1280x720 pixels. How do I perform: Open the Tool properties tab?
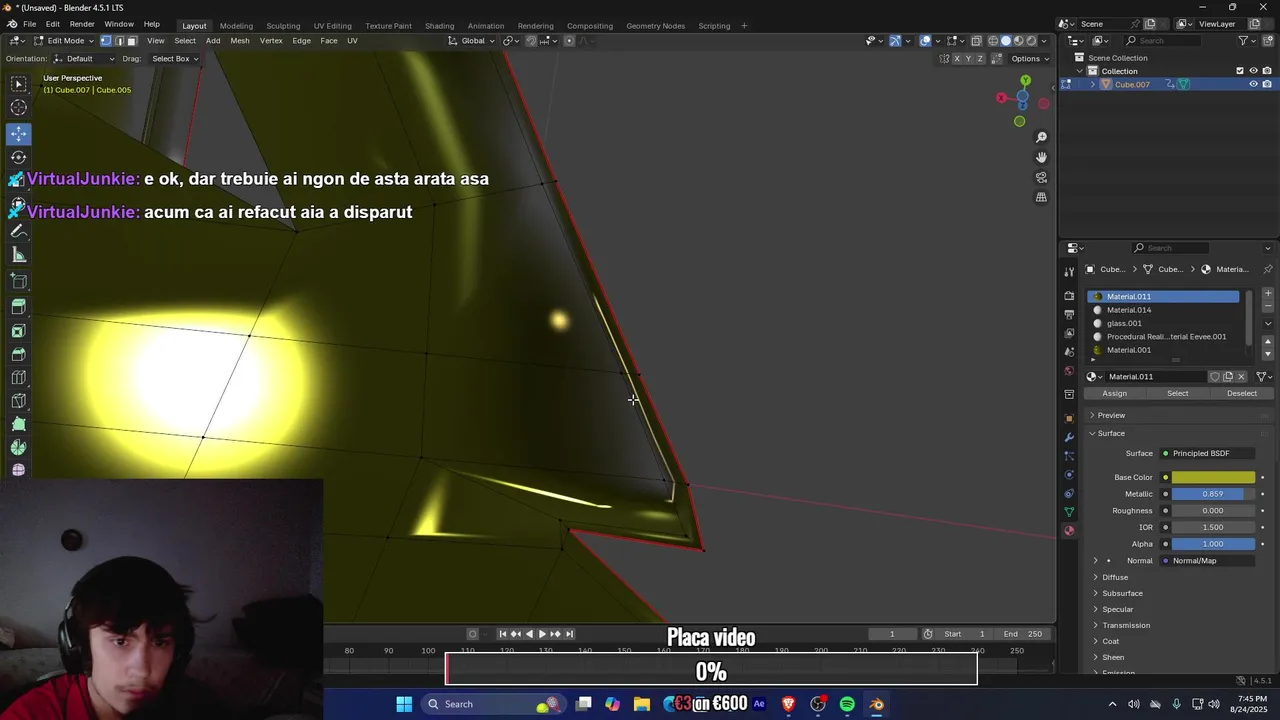coord(1069,272)
